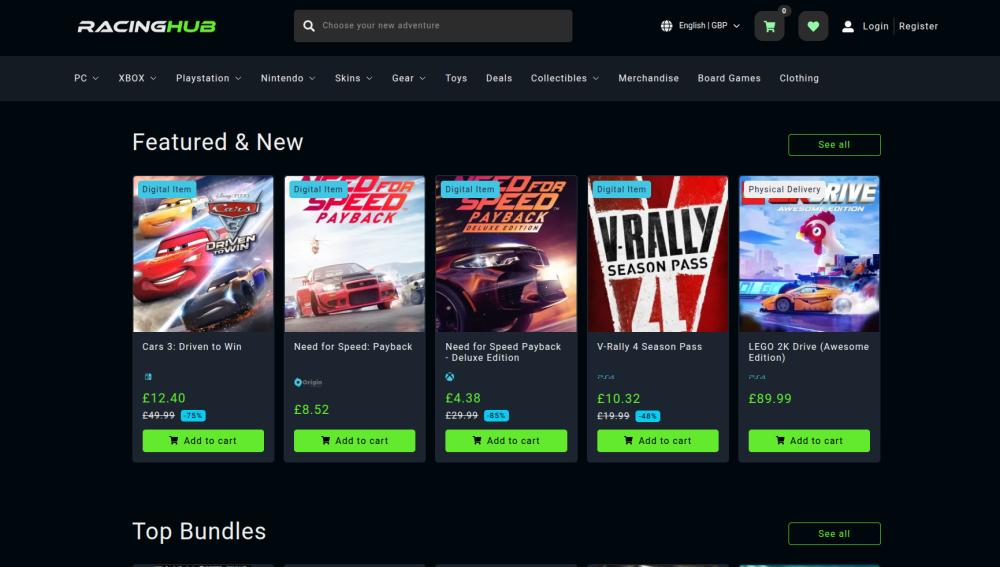Open the LEGO 2K Drive cover image
Screen dimensions: 1000x567
tap(809, 254)
